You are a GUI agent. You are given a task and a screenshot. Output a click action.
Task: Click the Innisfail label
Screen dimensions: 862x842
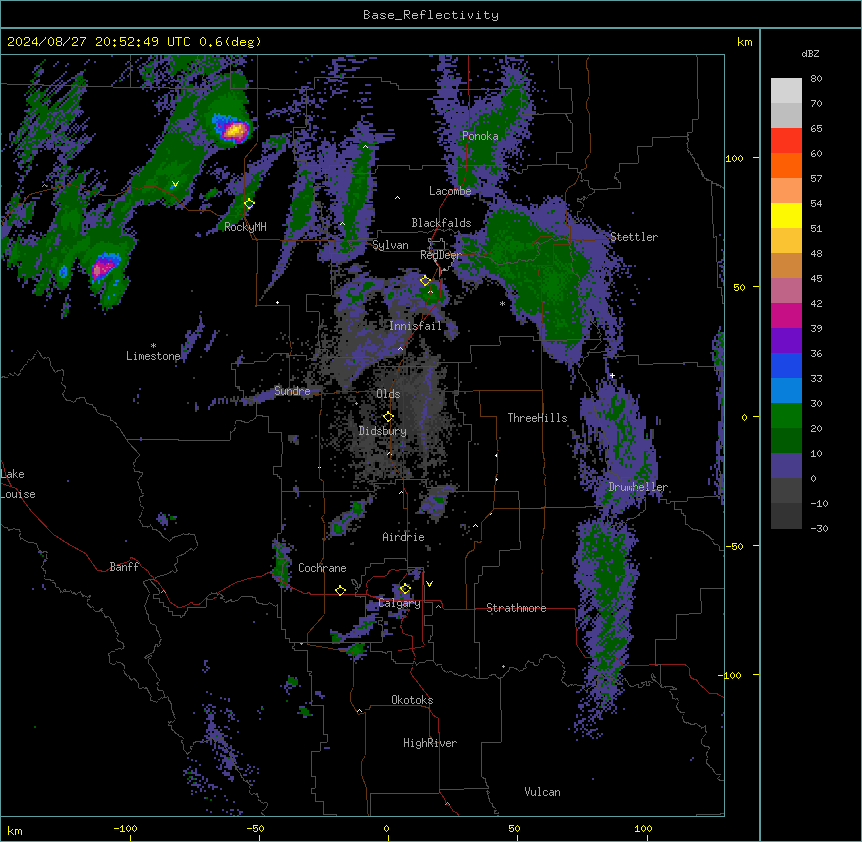tap(416, 326)
